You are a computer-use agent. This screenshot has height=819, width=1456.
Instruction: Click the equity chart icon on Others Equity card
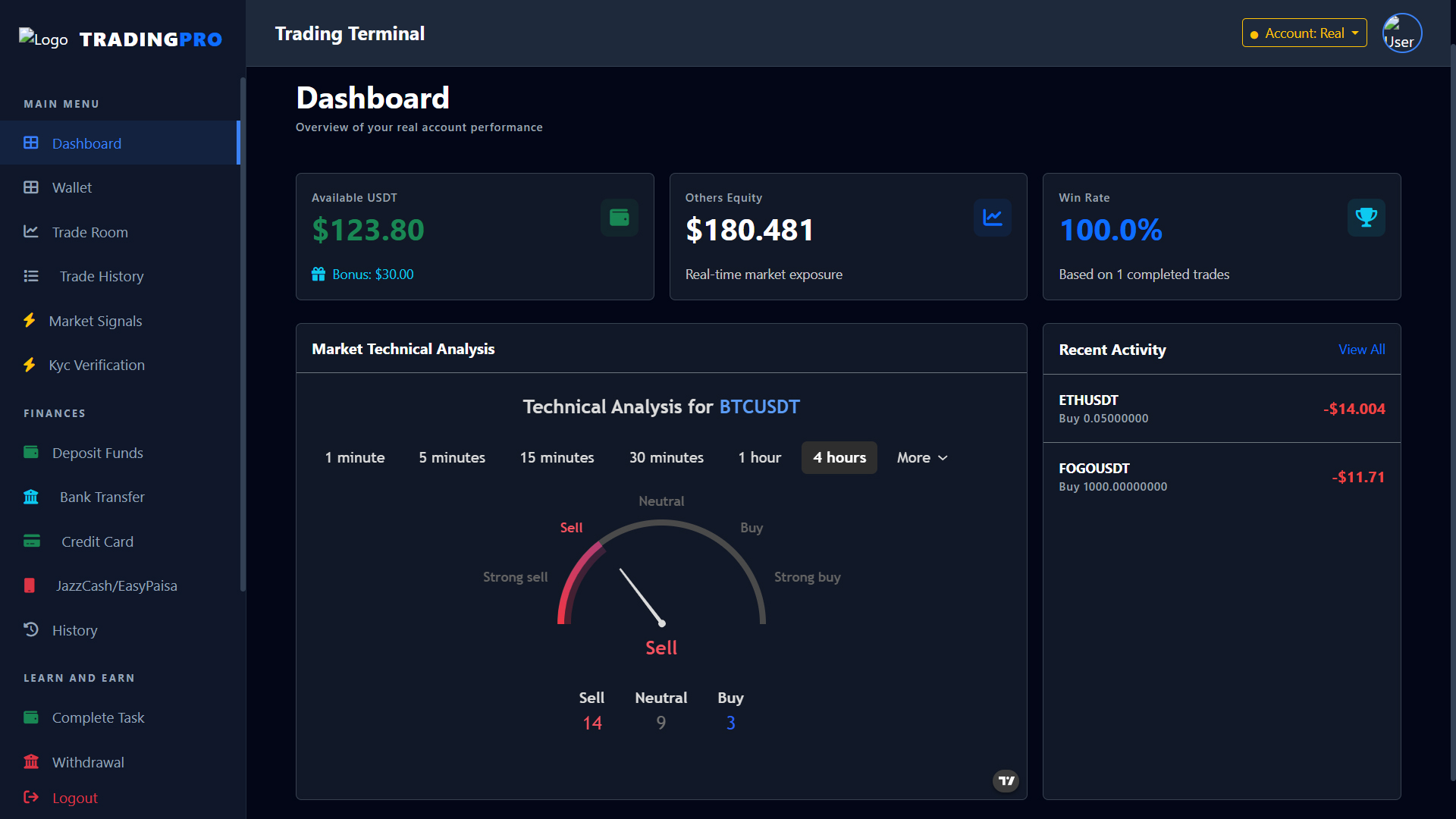coord(993,218)
